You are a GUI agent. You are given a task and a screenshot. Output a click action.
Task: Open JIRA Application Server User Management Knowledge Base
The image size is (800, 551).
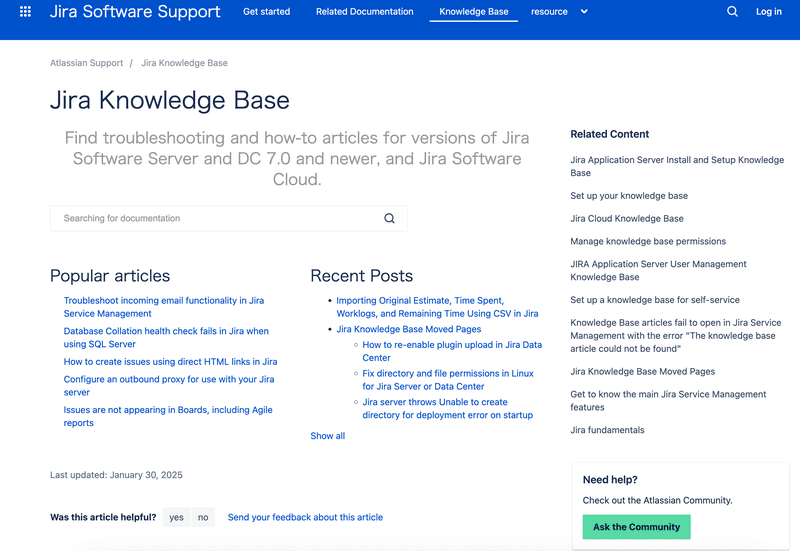click(658, 270)
